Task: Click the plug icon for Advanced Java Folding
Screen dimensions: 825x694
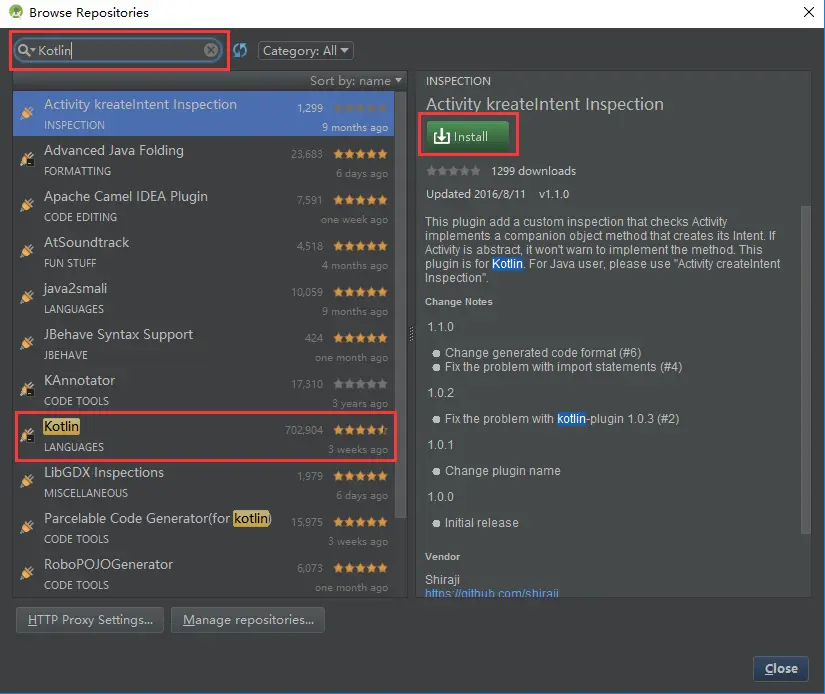Action: pyautogui.click(x=27, y=159)
